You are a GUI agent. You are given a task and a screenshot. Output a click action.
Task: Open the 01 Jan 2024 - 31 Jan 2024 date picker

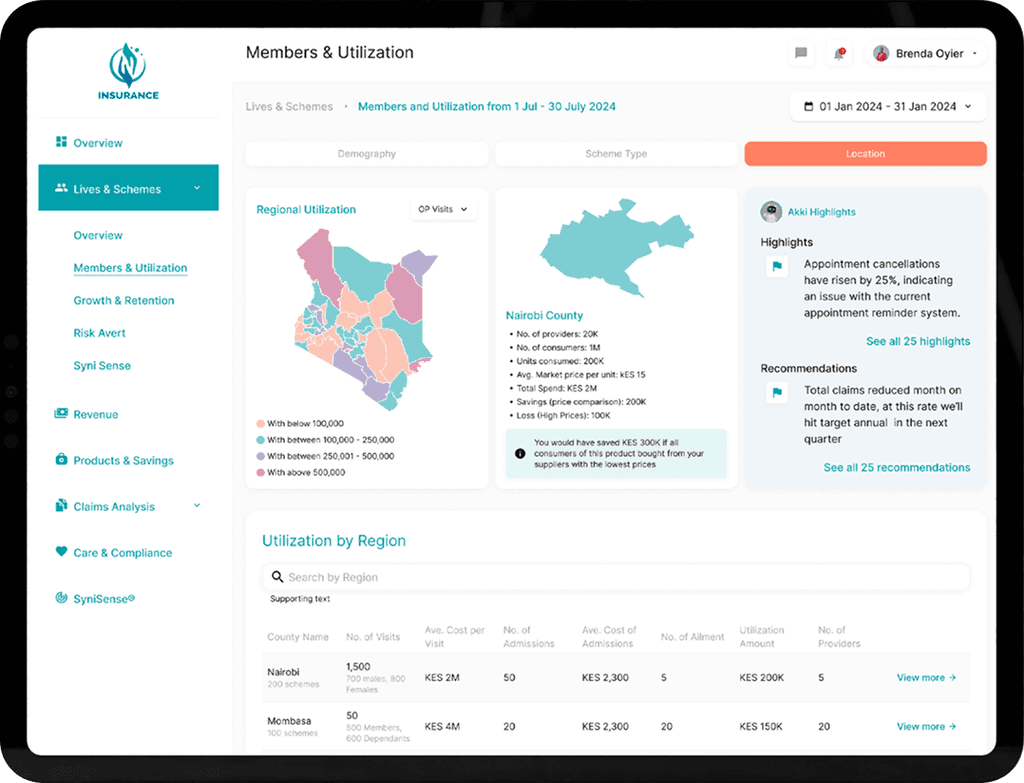point(888,106)
